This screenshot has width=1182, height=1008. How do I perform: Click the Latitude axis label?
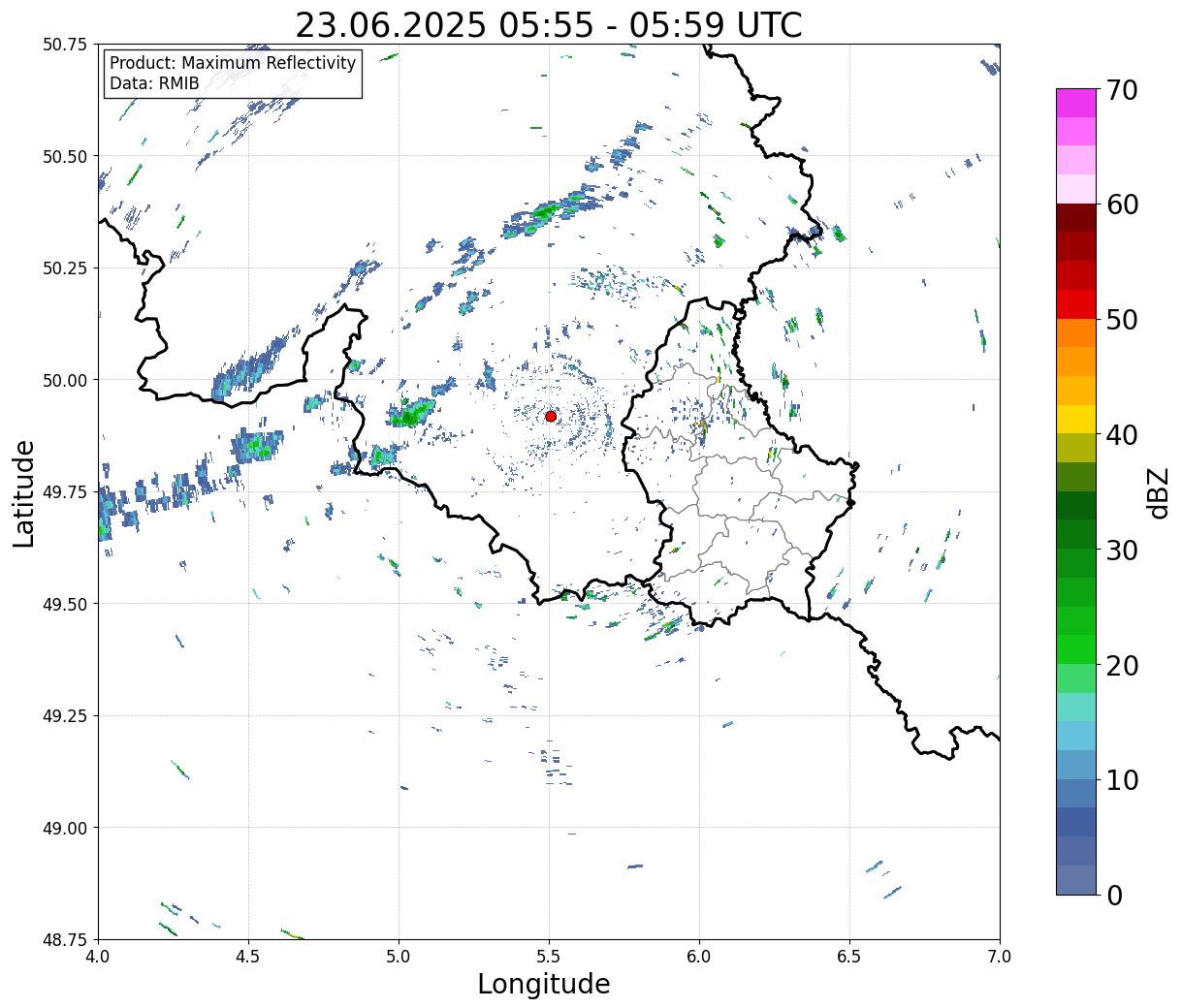pyautogui.click(x=24, y=493)
